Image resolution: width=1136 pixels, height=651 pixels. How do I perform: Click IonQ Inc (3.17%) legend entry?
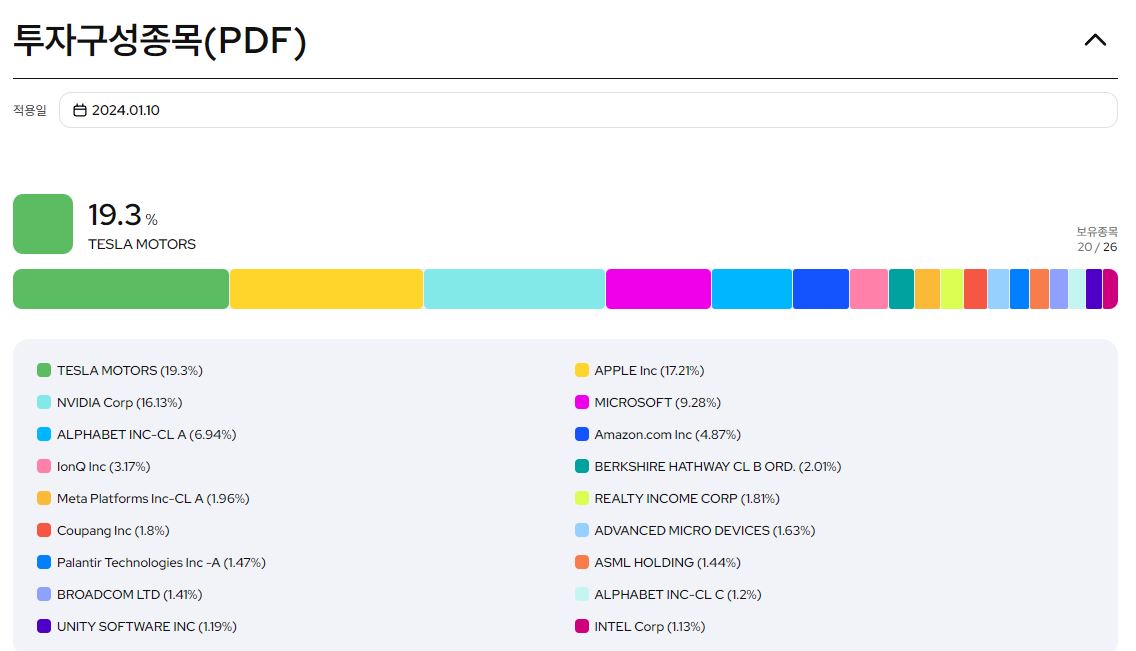[93, 466]
